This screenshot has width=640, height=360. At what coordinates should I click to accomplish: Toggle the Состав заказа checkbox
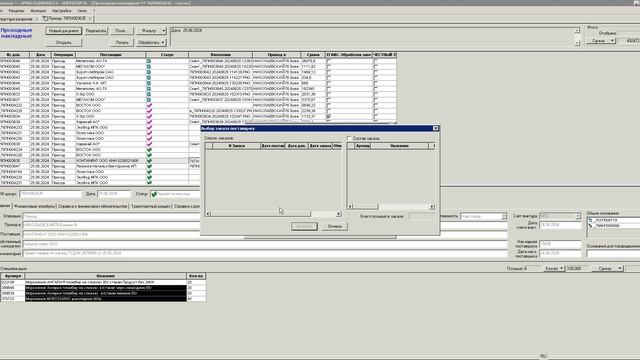(x=349, y=138)
